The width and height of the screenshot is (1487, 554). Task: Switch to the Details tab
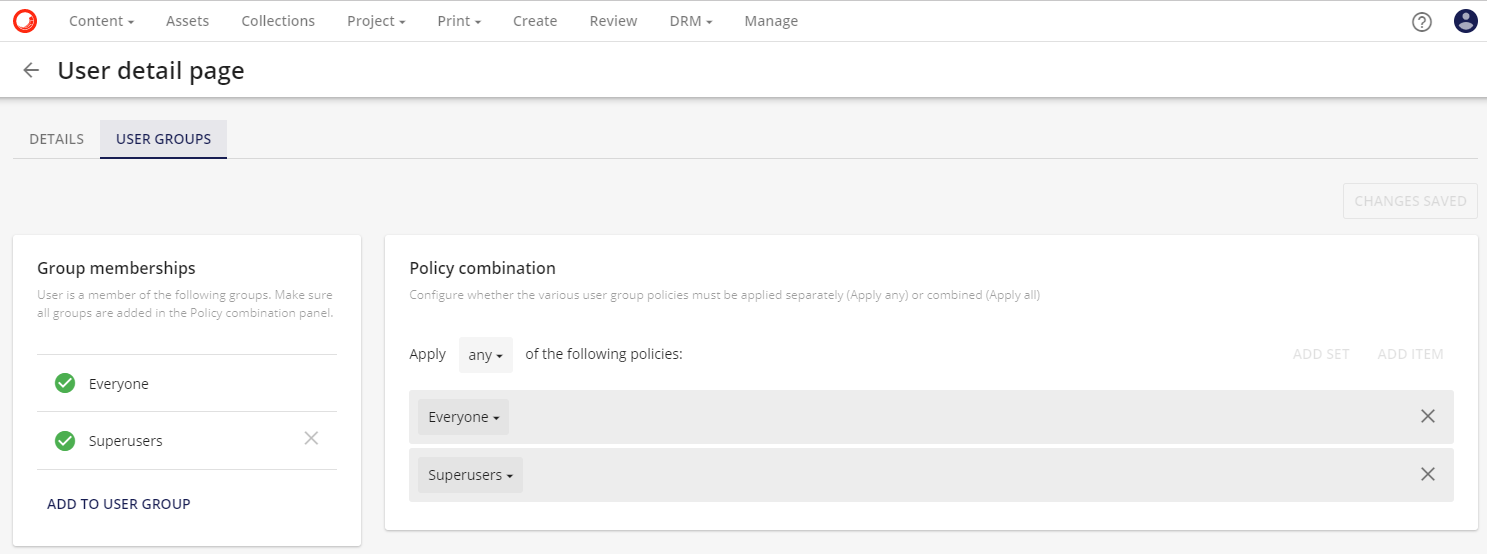pos(57,139)
